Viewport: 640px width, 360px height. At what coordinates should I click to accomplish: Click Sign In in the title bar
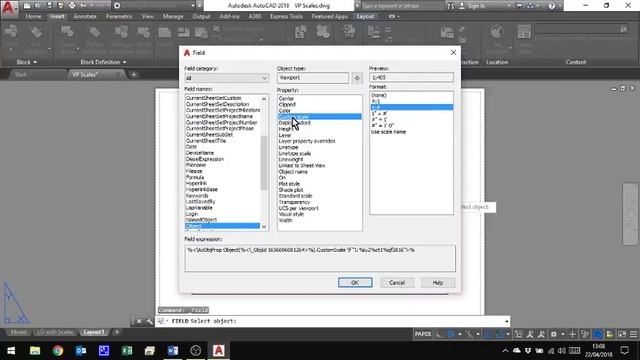pyautogui.click(x=475, y=6)
